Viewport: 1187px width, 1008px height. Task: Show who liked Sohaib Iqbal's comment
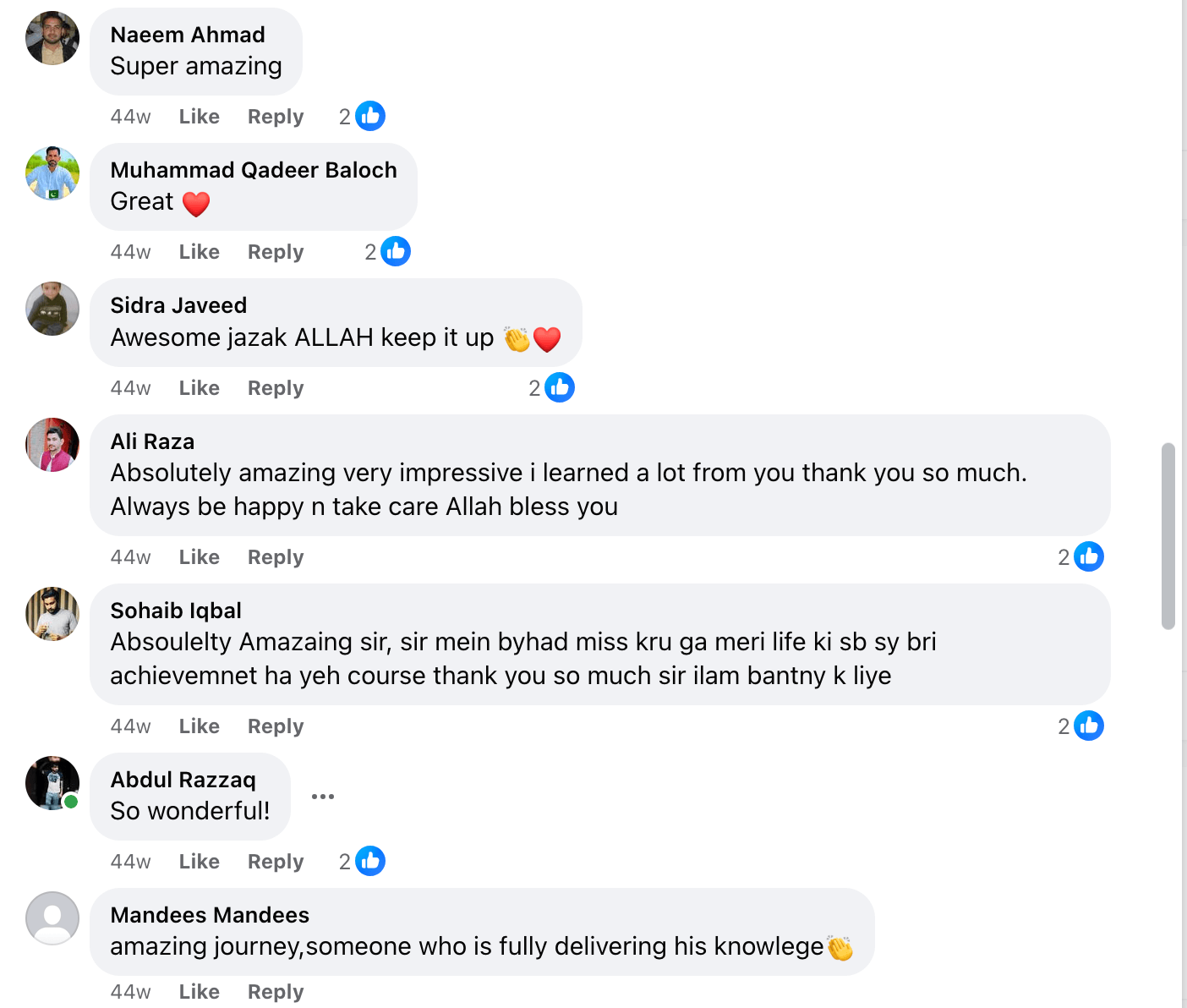(1088, 726)
